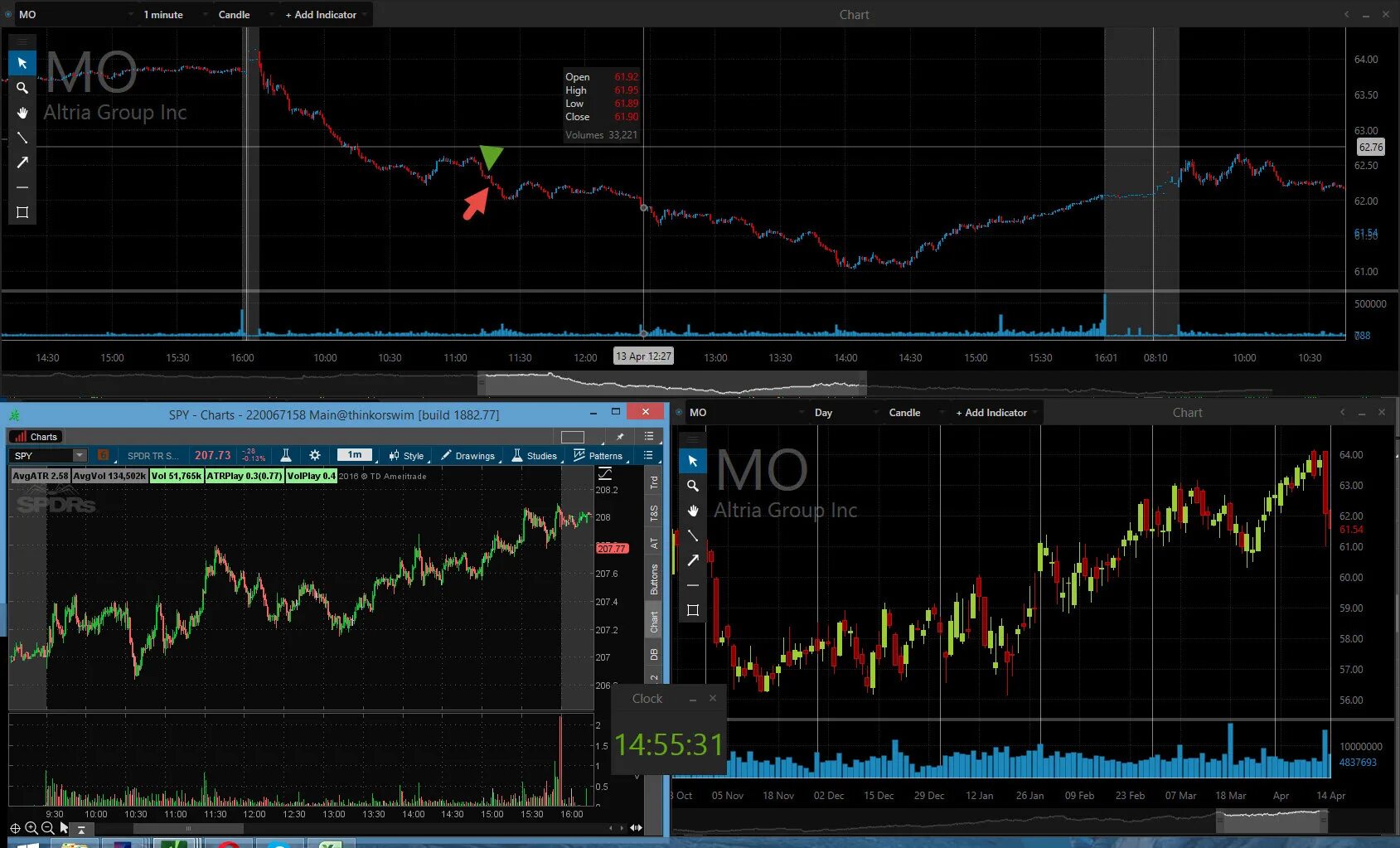Image resolution: width=1400 pixels, height=848 pixels.
Task: Select the hand pan tool in top MO chart
Action: point(22,113)
